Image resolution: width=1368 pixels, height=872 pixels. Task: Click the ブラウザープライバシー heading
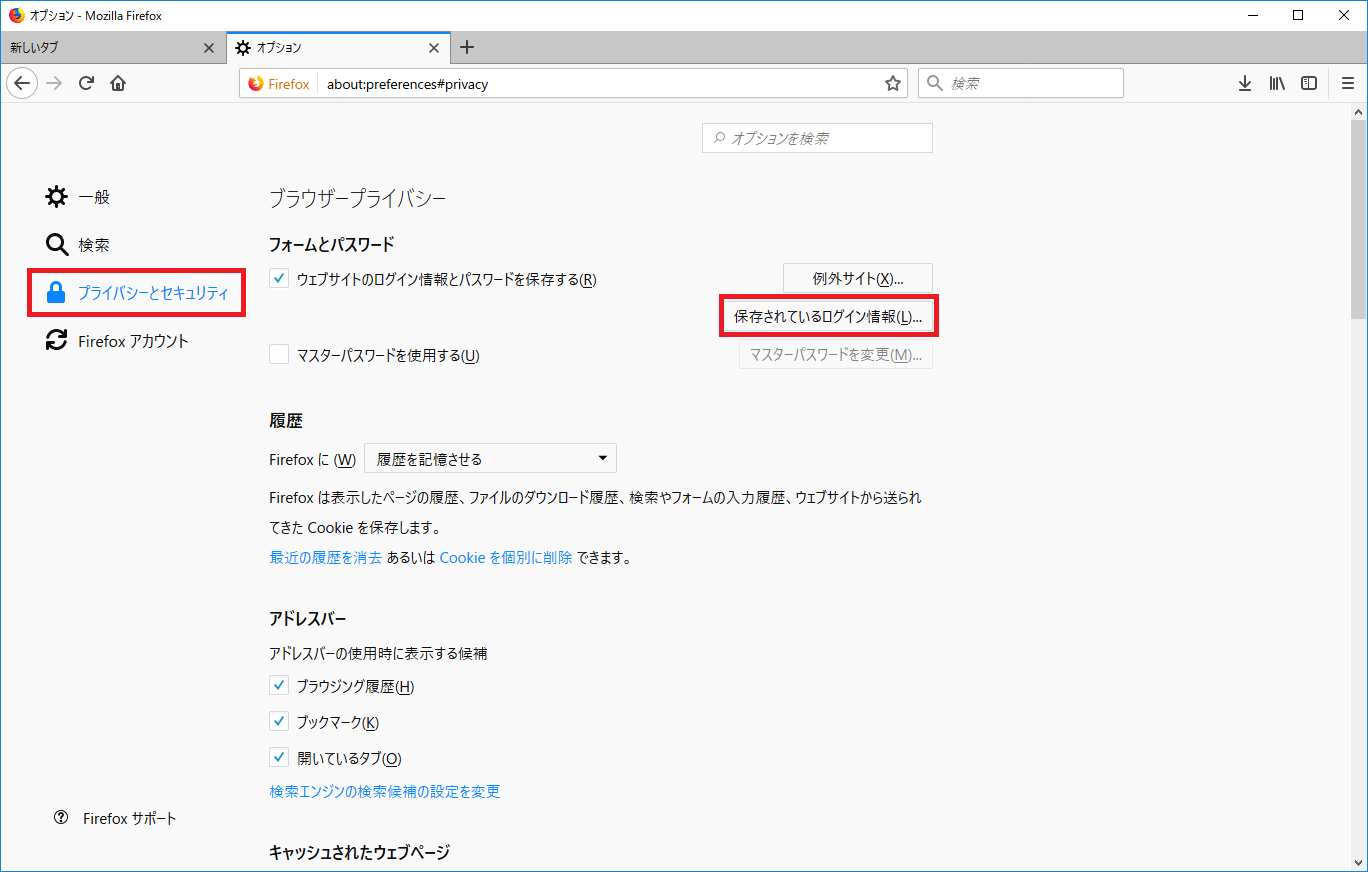tap(358, 198)
